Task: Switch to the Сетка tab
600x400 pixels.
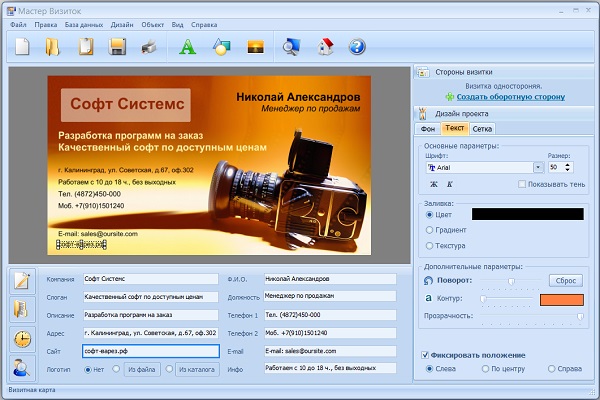Action: (482, 128)
